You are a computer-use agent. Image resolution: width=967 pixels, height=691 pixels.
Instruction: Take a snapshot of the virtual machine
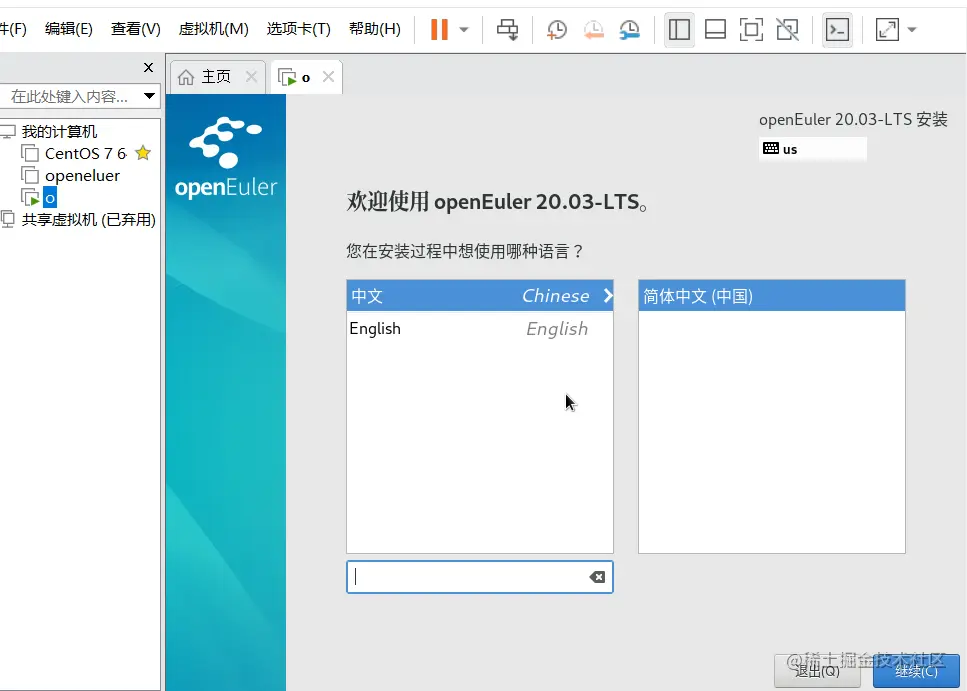[556, 29]
